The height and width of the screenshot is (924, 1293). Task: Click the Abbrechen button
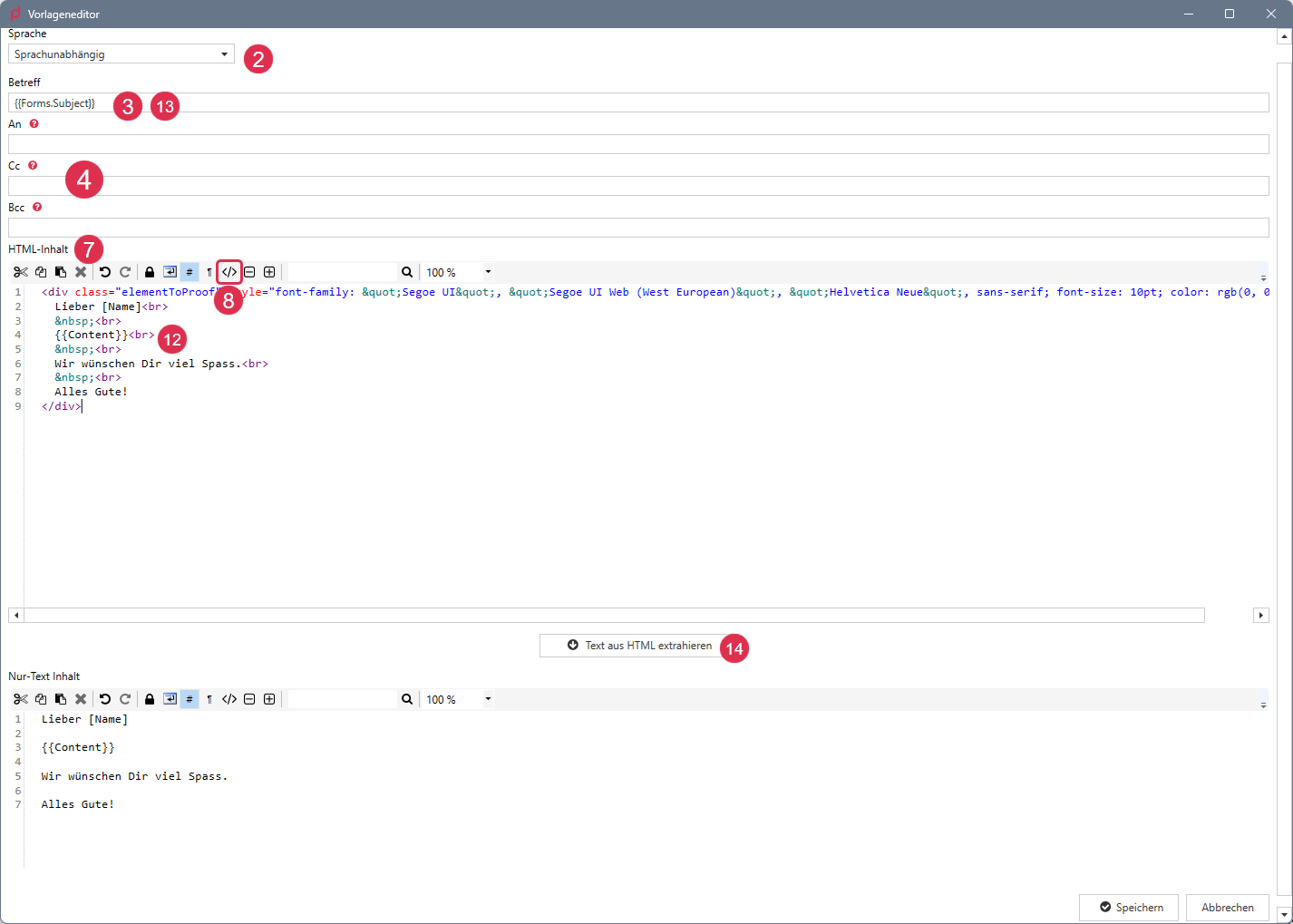1228,907
